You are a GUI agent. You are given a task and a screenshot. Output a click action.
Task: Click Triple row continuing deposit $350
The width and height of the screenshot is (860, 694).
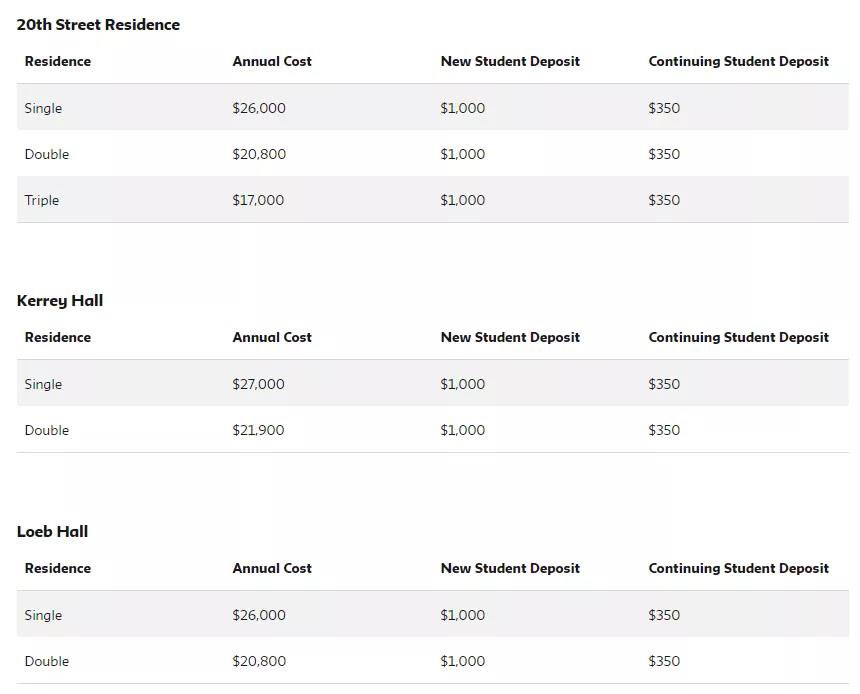(664, 200)
